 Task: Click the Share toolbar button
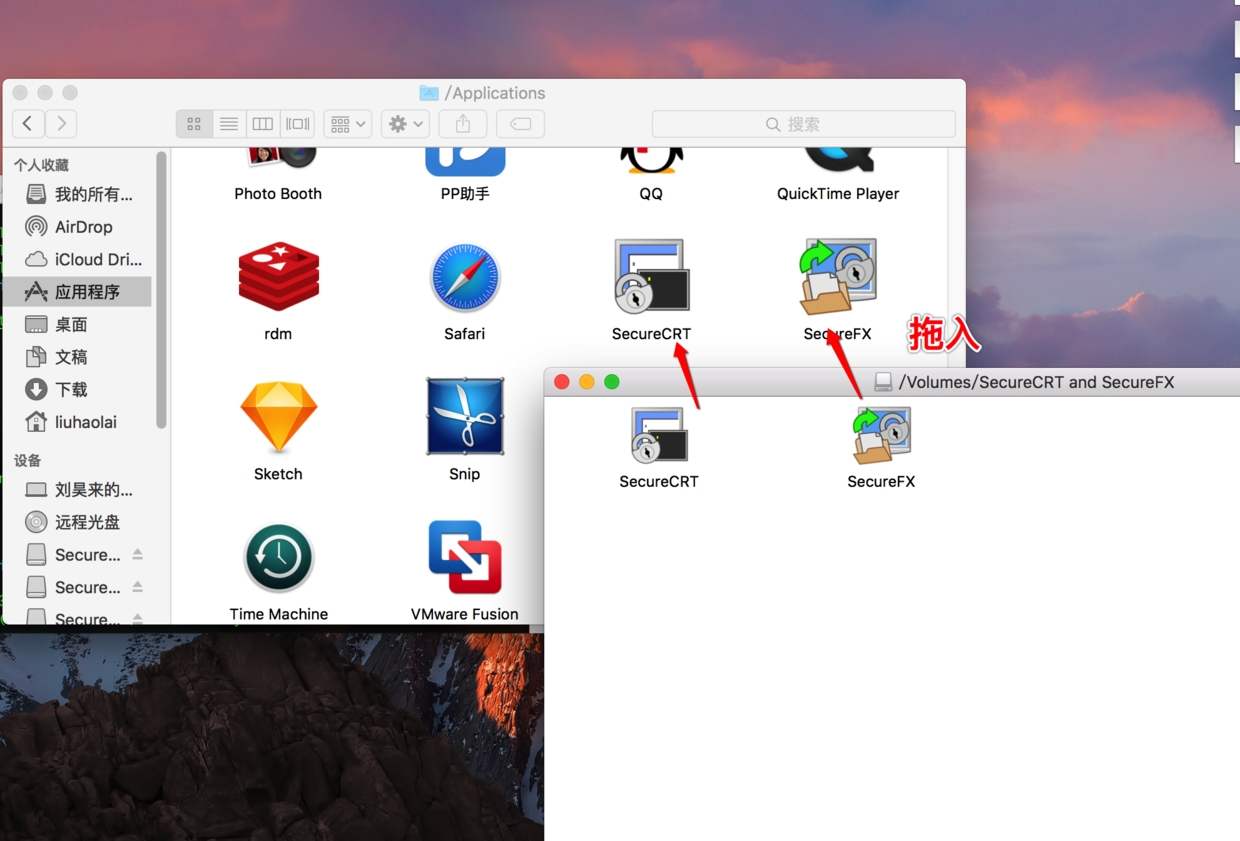[x=463, y=124]
